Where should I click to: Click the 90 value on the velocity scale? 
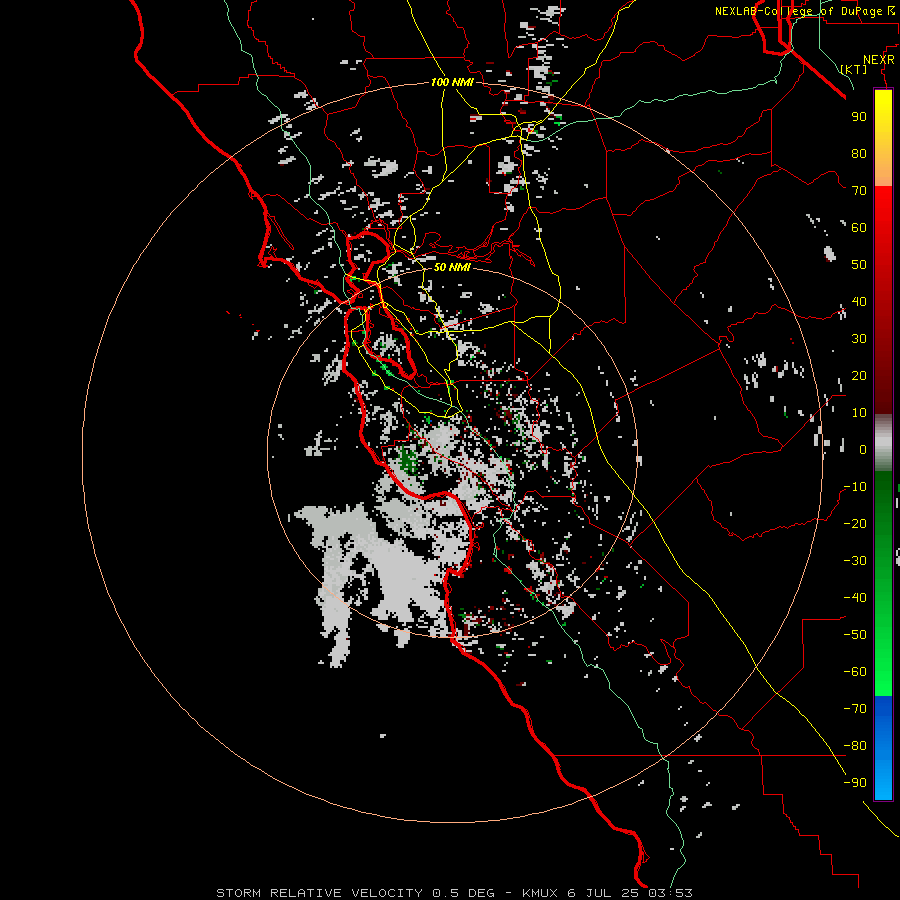pyautogui.click(x=859, y=117)
